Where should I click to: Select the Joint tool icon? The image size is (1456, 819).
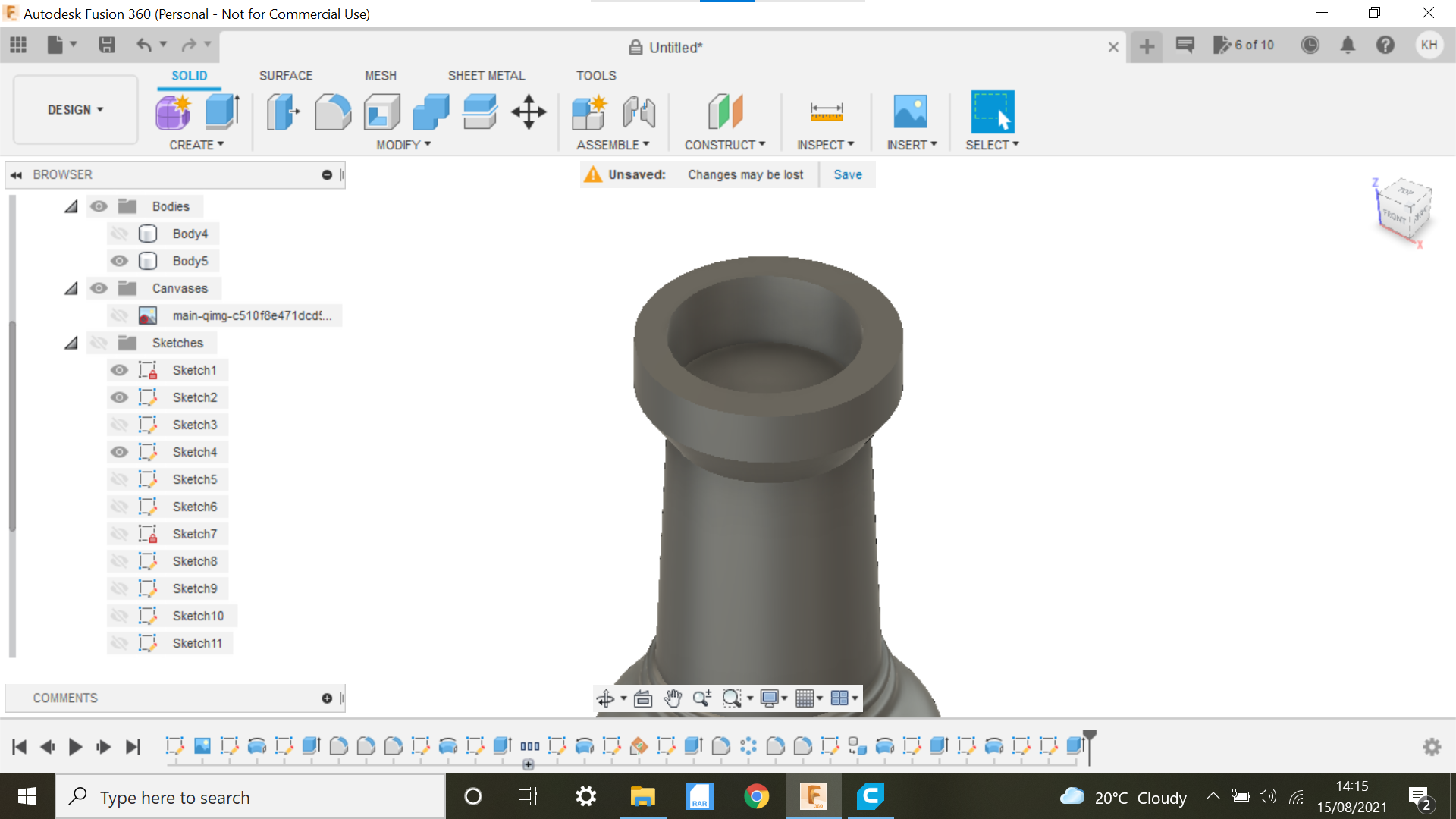(639, 112)
